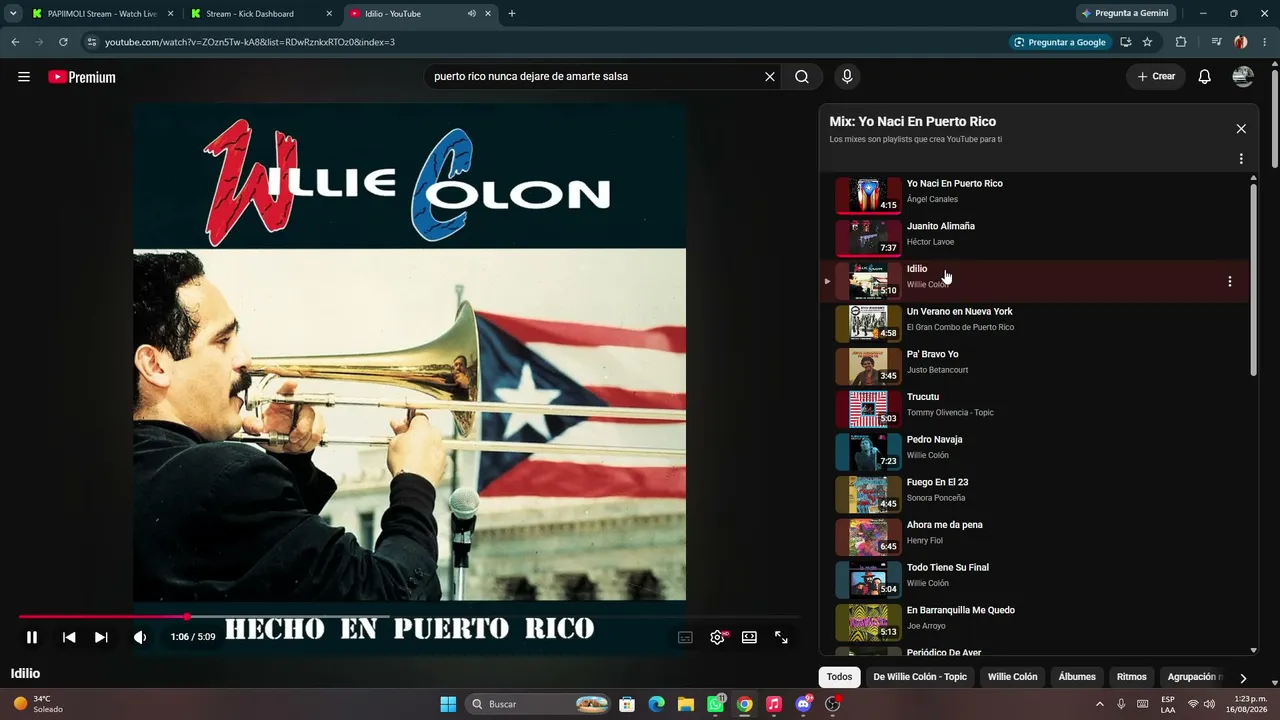
Task: Play Pedro Navaja in the mix
Action: pos(1035,452)
